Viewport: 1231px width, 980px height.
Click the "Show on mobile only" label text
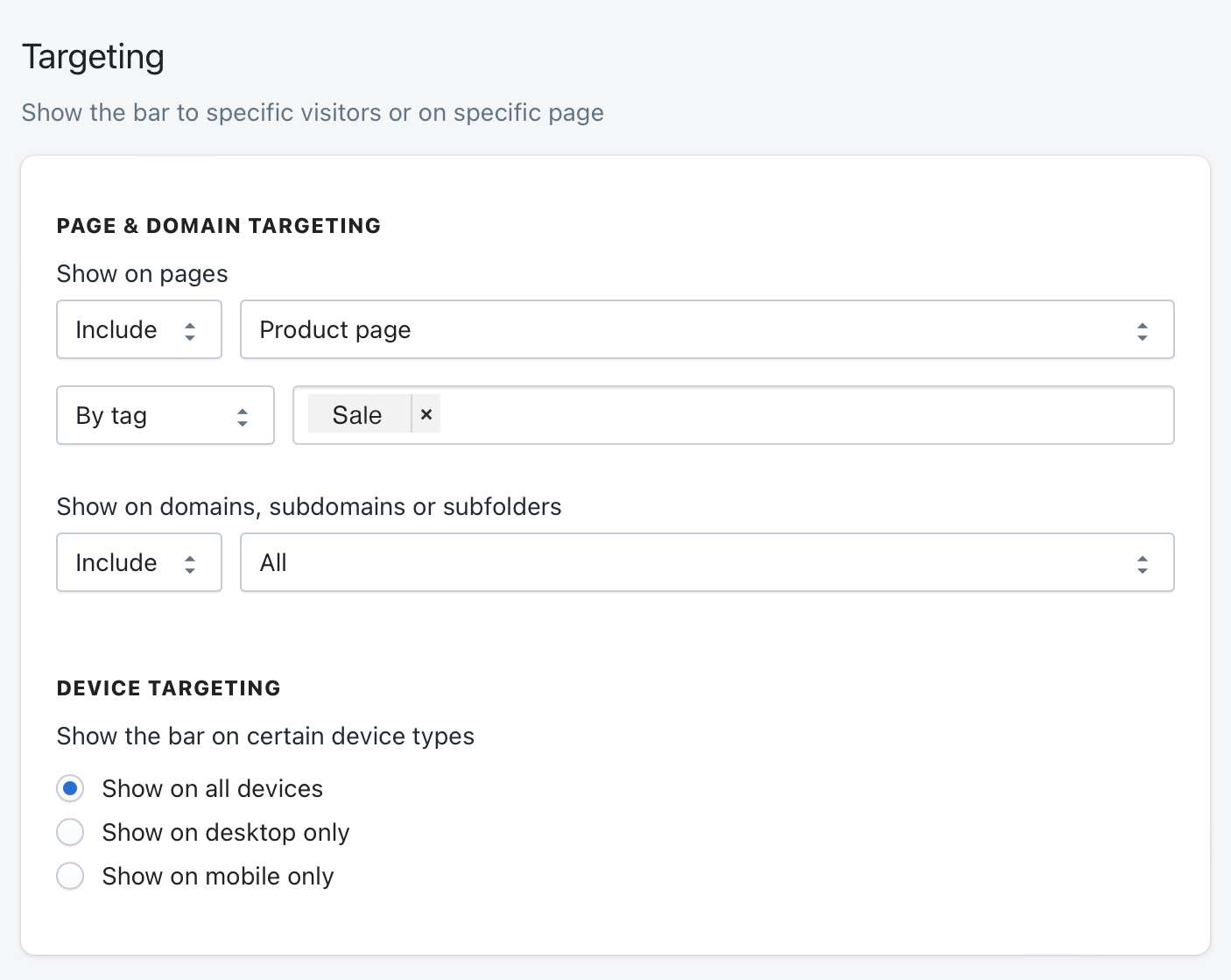coord(218,876)
